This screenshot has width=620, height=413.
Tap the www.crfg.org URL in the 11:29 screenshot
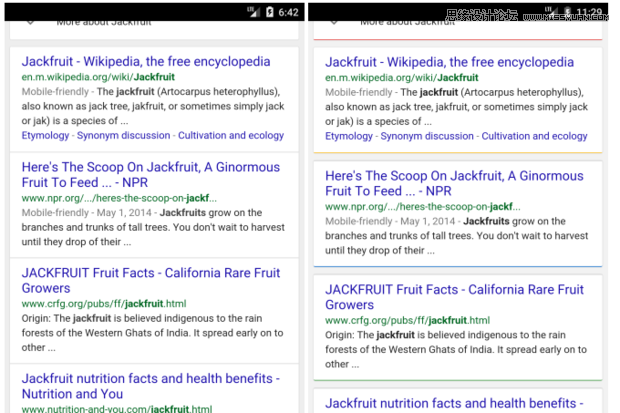coord(407,320)
